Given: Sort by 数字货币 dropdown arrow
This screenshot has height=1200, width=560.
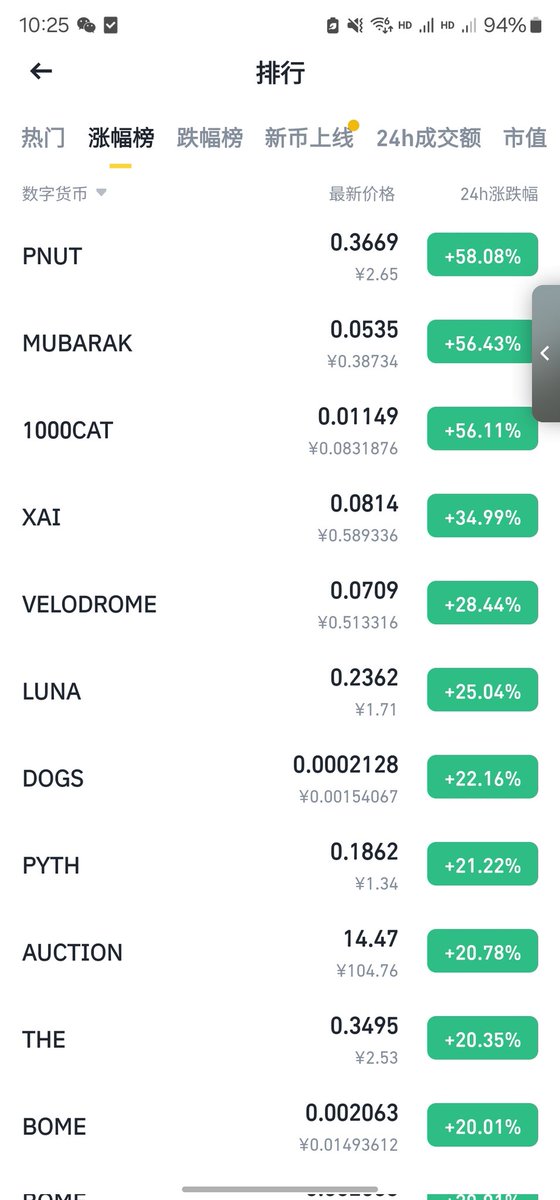Looking at the screenshot, I should point(101,193).
